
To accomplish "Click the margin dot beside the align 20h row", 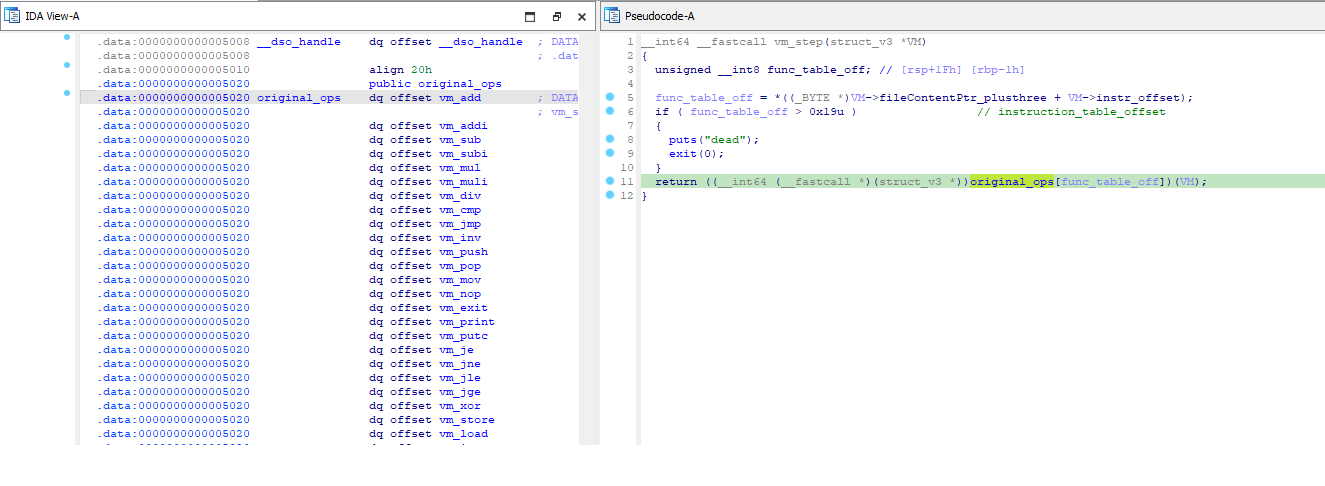I will click(67, 65).
